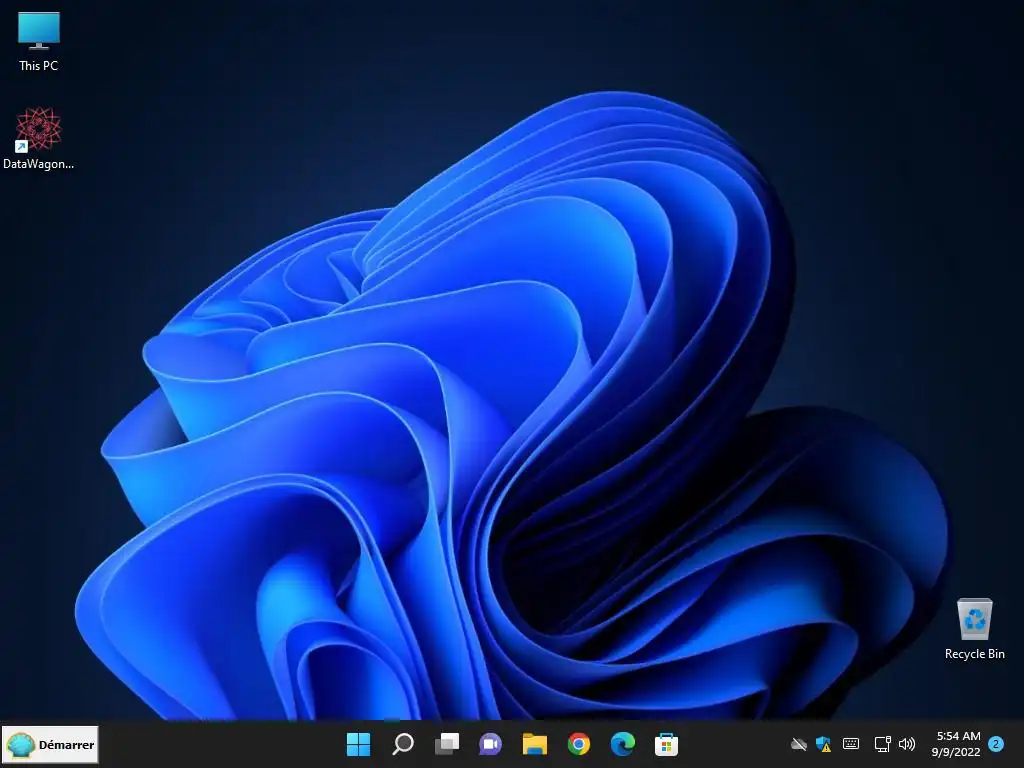Click the OneDrive not-signed-in tray icon
1024x768 pixels.
point(799,744)
